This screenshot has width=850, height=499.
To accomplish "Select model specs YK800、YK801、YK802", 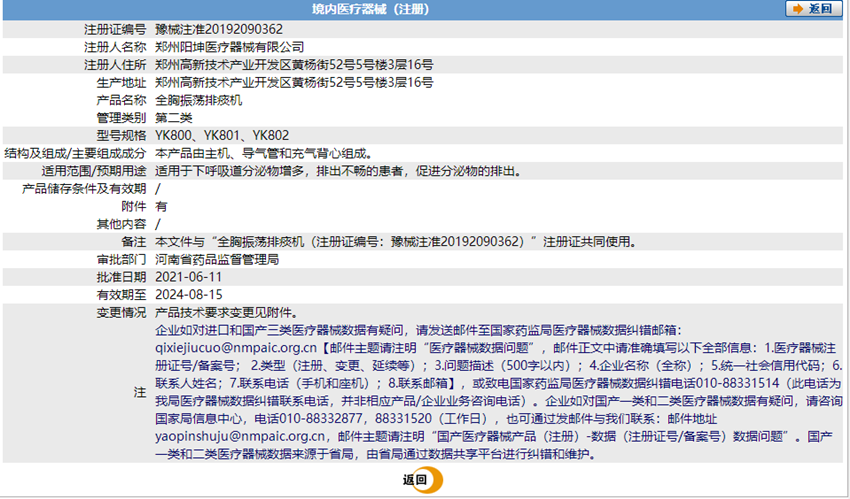I will [x=222, y=135].
